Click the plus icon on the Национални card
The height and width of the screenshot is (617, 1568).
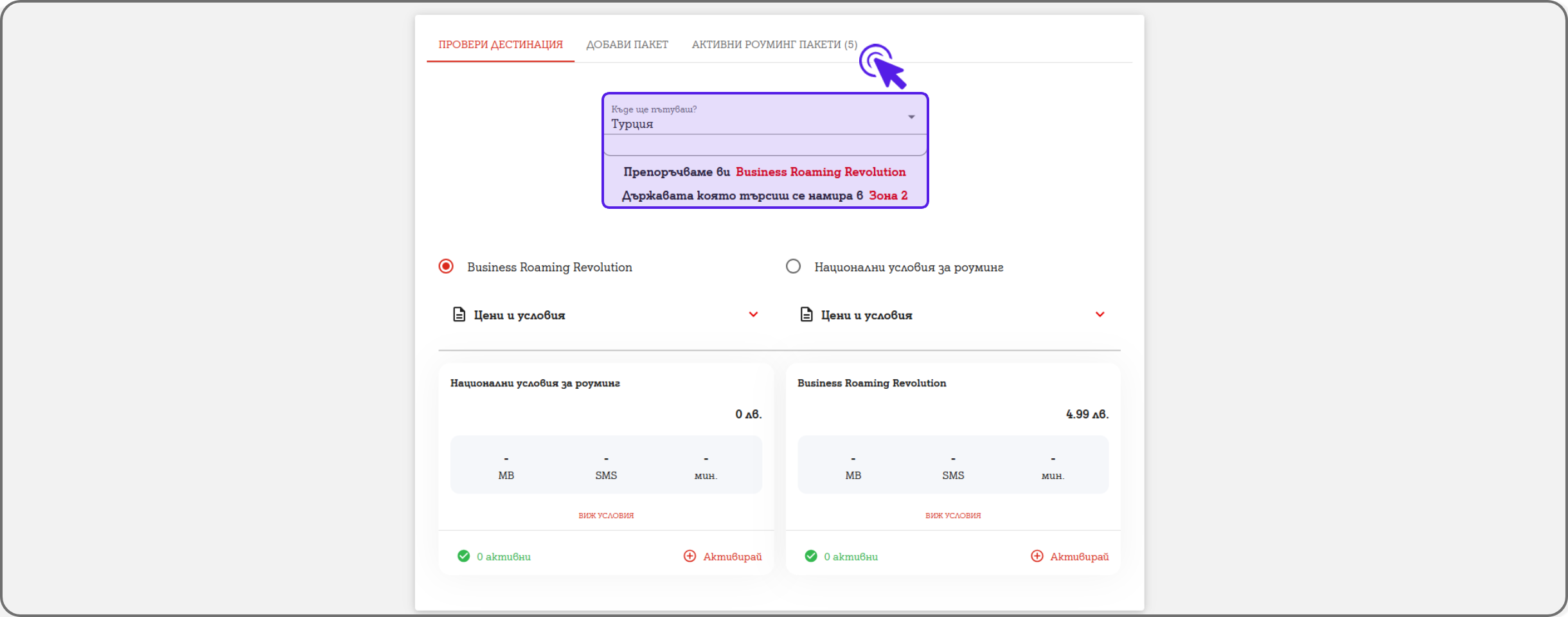click(x=690, y=556)
